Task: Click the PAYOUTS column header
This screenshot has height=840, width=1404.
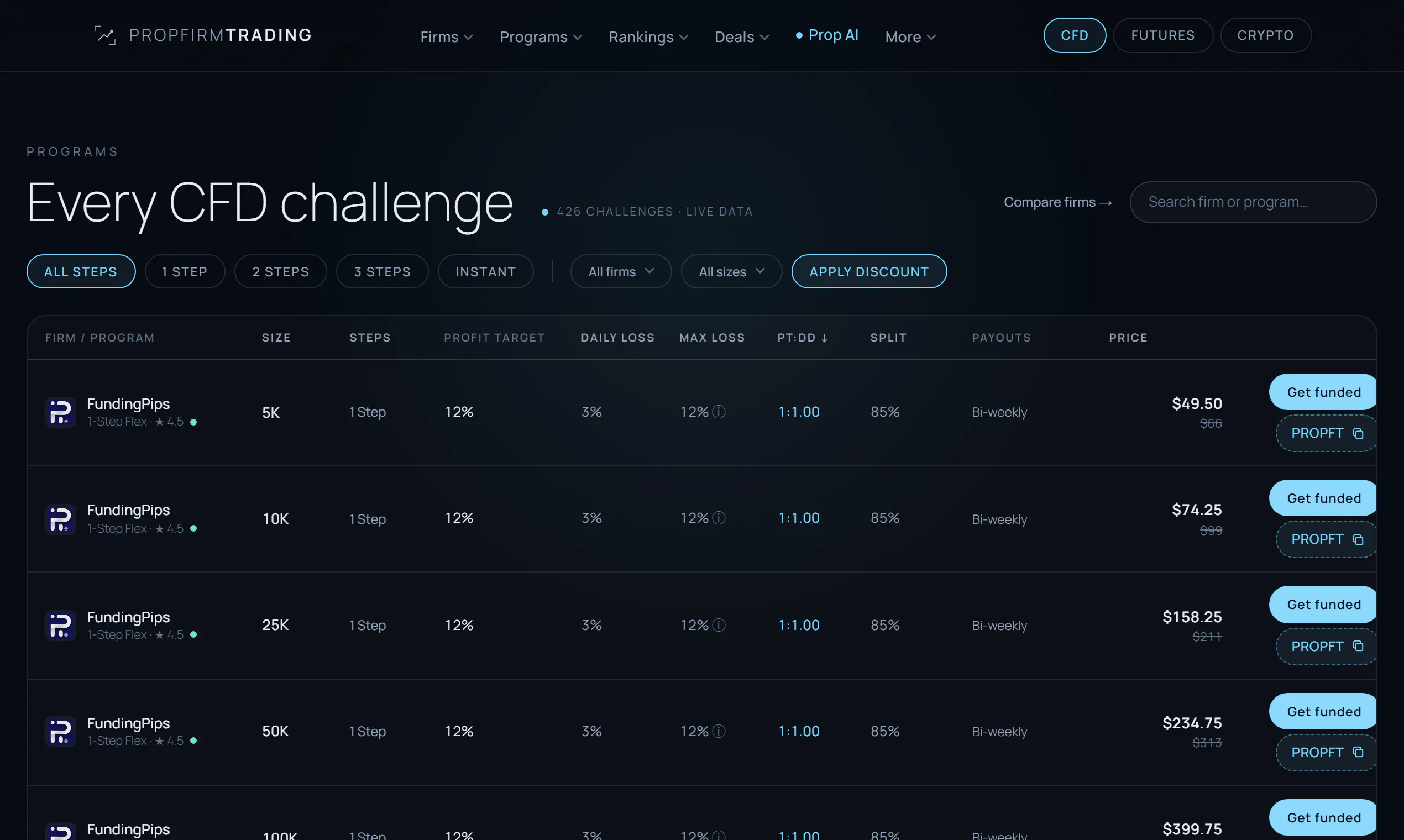Action: (1002, 338)
